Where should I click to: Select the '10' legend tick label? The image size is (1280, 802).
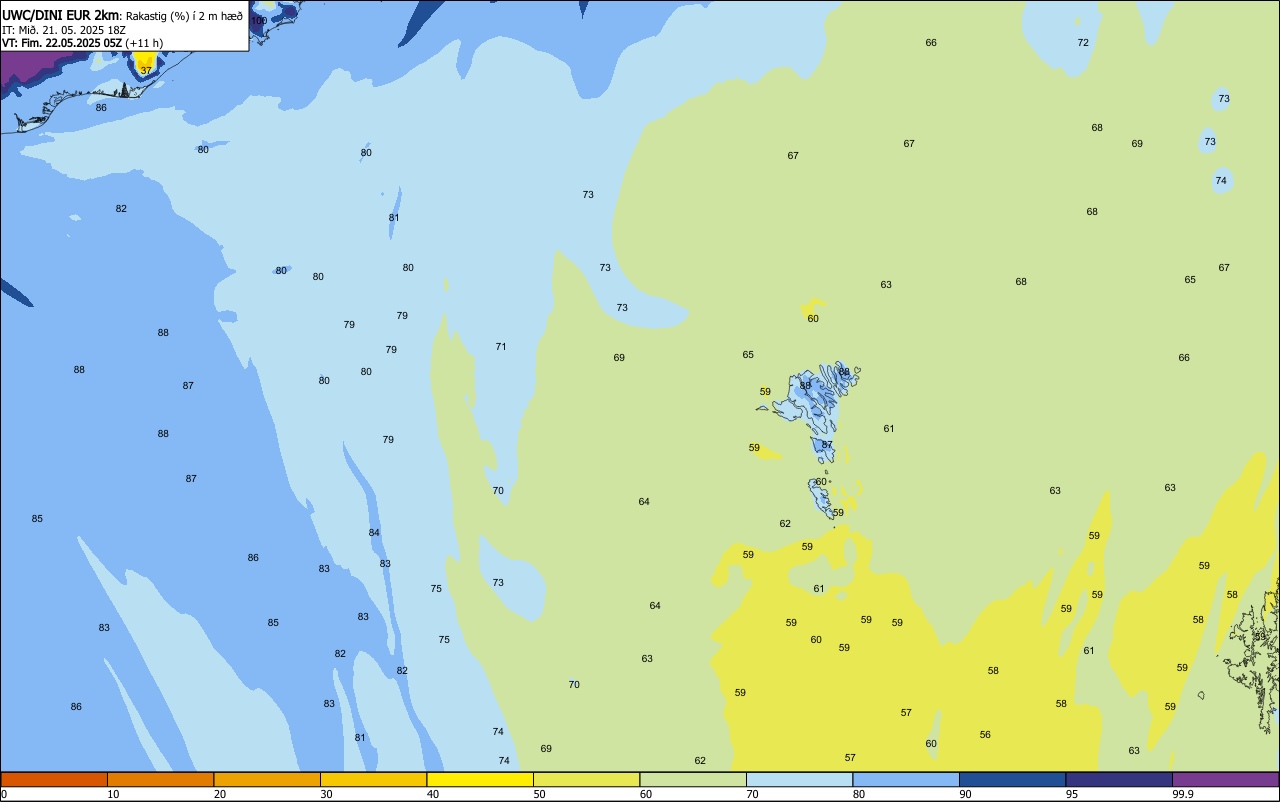[x=113, y=794]
